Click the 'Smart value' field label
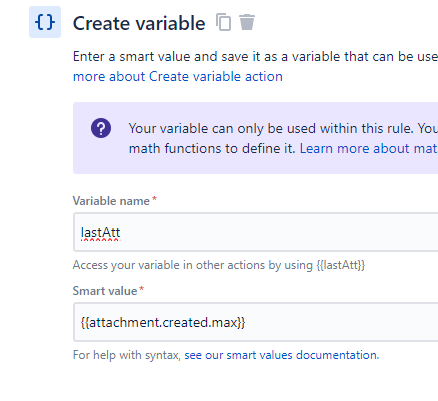Image resolution: width=438 pixels, height=401 pixels. coord(105,291)
